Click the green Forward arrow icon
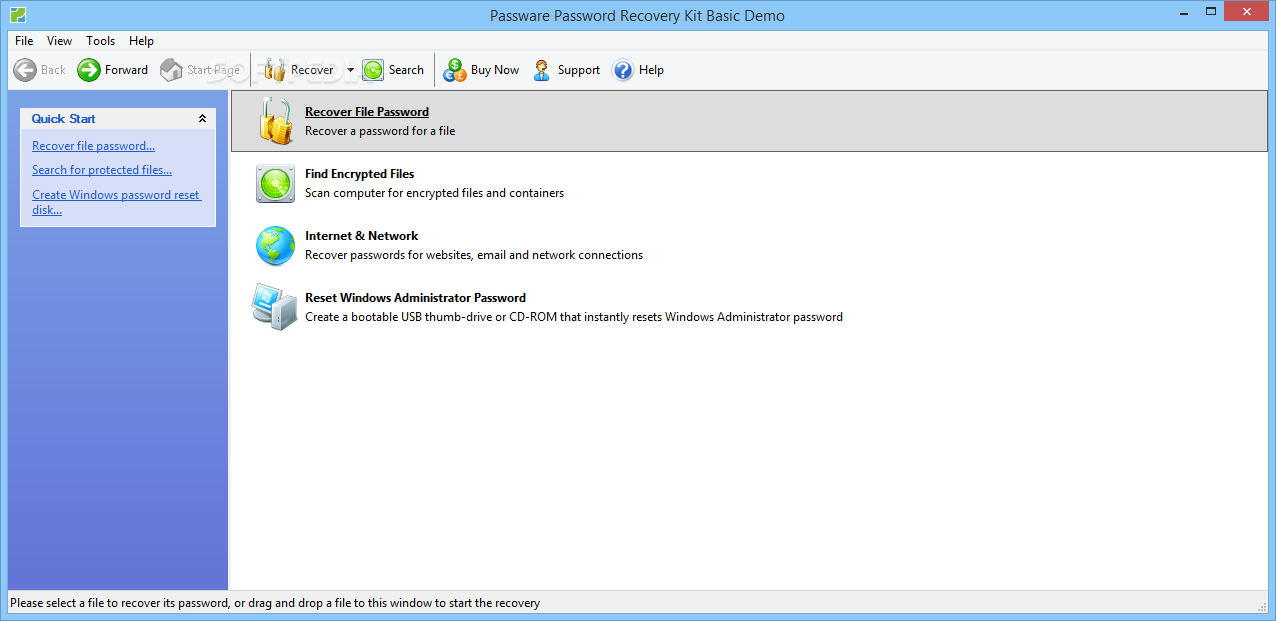 pos(89,70)
